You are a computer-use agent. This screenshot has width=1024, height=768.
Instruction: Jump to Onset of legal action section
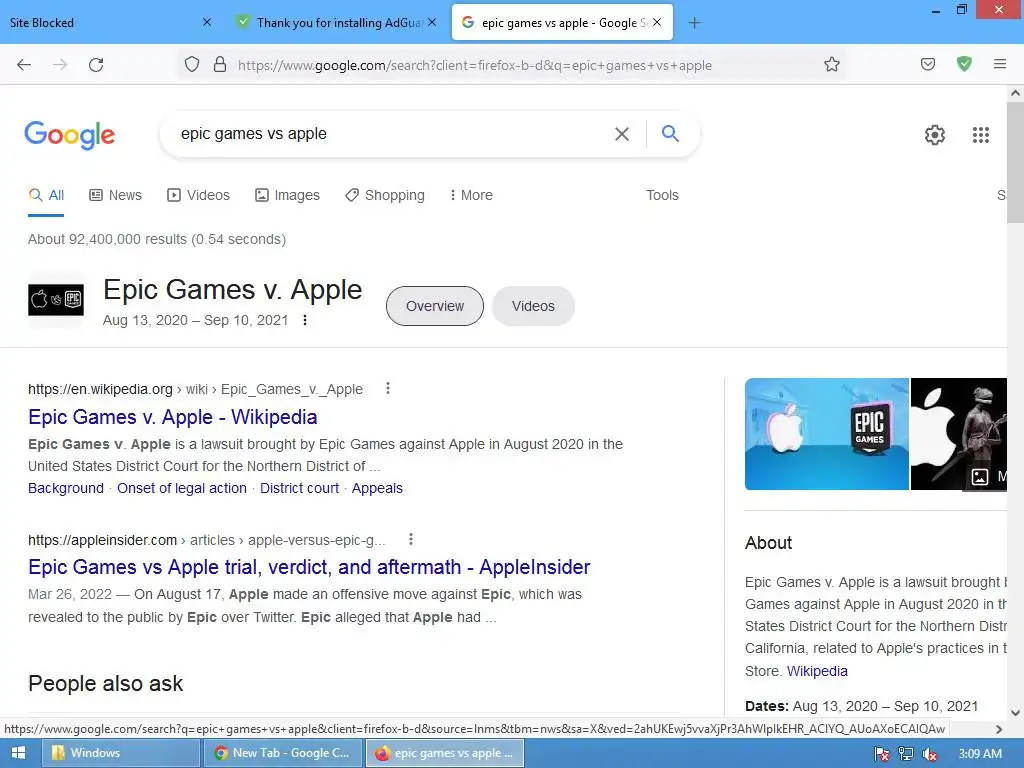[182, 488]
